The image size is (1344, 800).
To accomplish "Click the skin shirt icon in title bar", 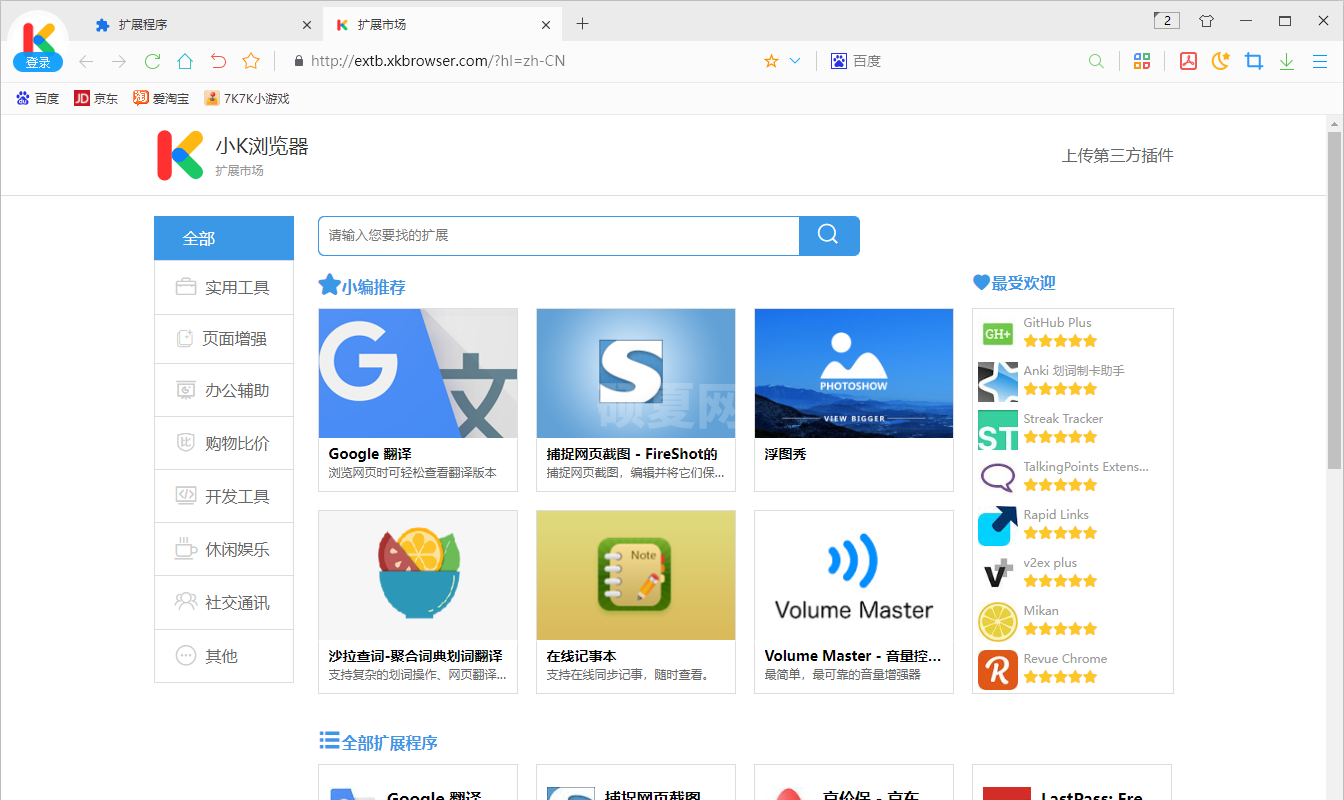I will (1206, 21).
